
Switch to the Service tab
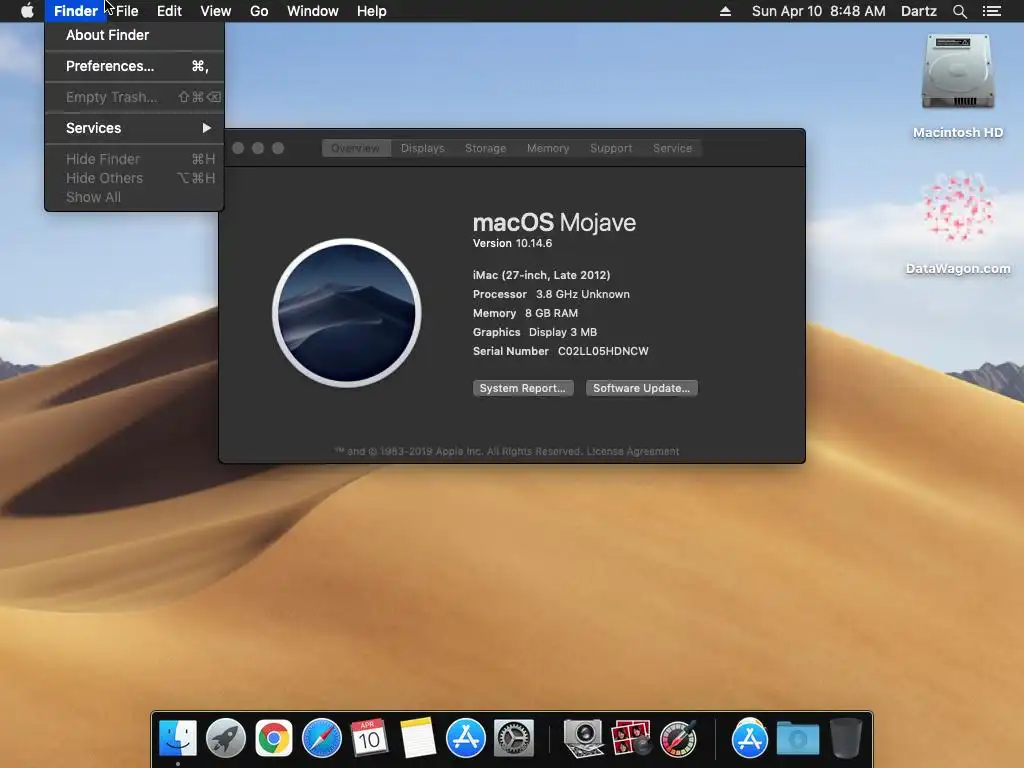pyautogui.click(x=672, y=148)
